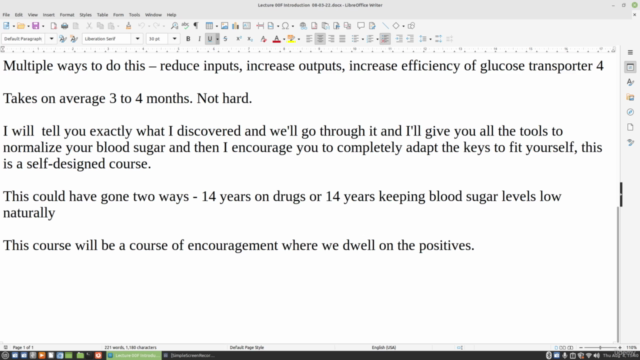Open the File menu
The image size is (640, 360).
(6, 15)
